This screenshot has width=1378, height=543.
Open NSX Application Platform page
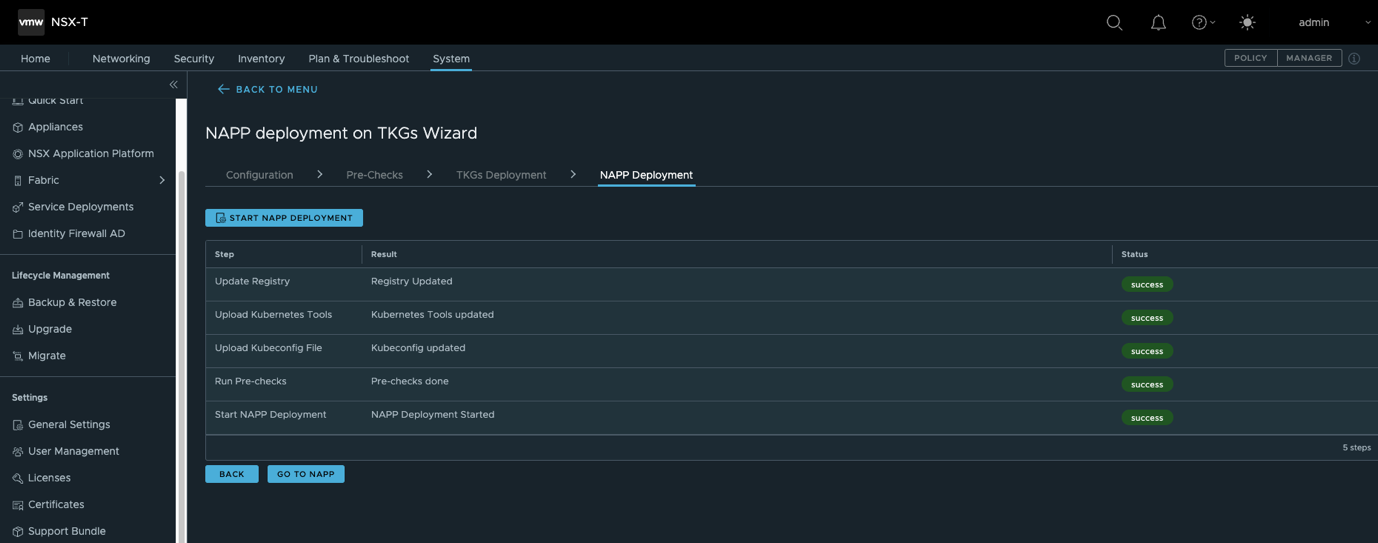click(x=91, y=153)
